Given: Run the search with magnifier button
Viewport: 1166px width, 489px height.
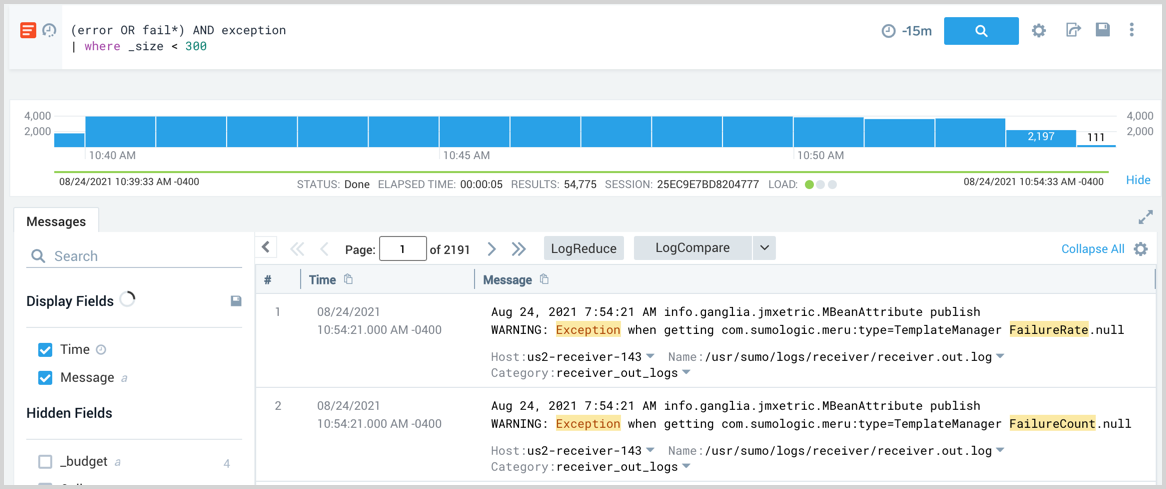Looking at the screenshot, I should pyautogui.click(x=980, y=31).
